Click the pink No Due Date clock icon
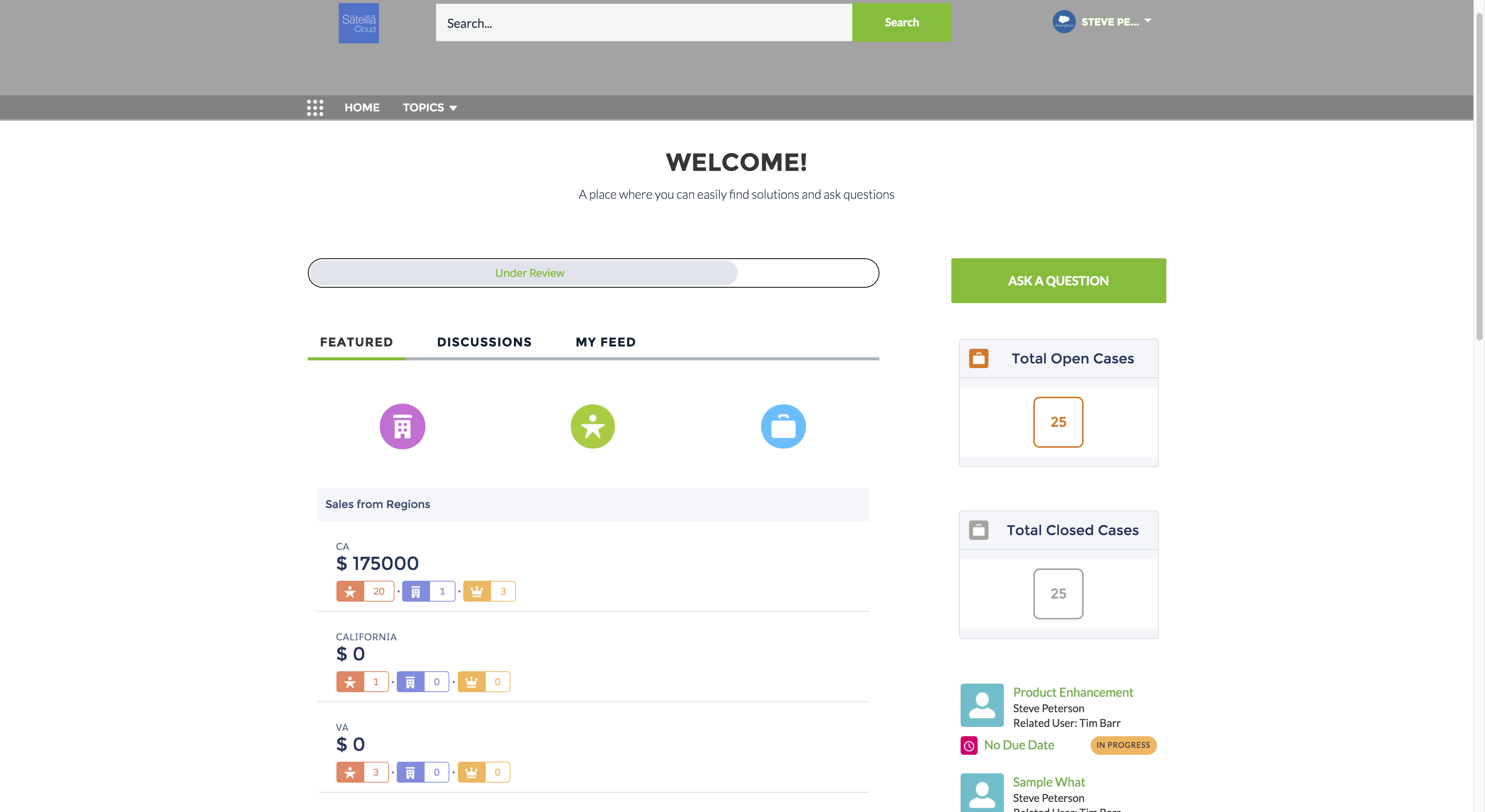Screen dimensions: 1485x812 969,745
